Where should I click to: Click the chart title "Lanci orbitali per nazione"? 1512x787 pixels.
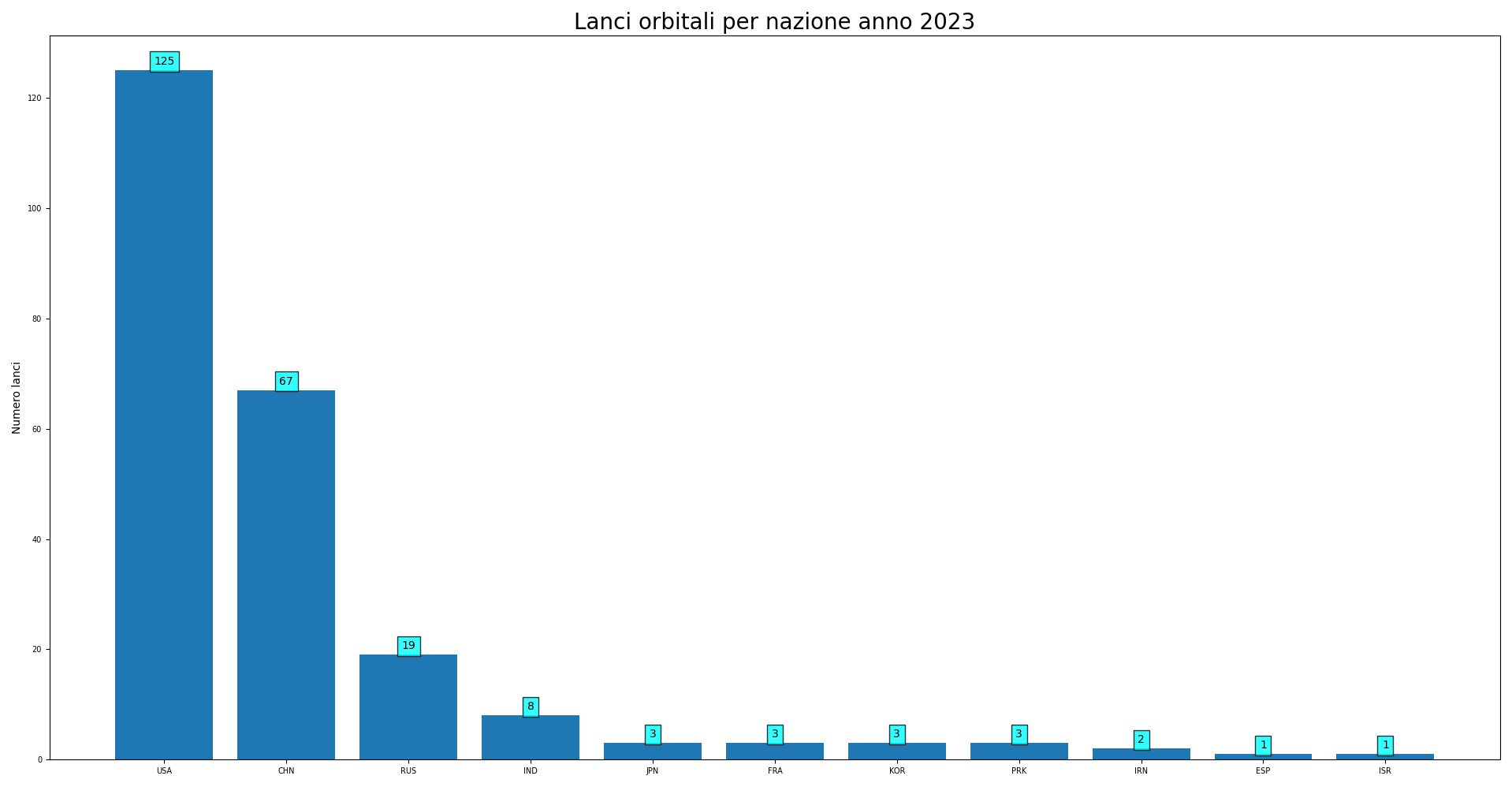tap(773, 22)
